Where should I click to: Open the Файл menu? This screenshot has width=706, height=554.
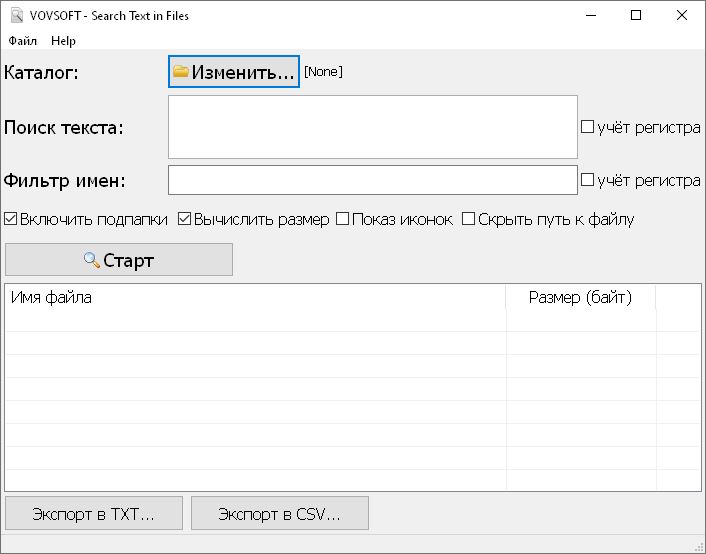pyautogui.click(x=23, y=41)
